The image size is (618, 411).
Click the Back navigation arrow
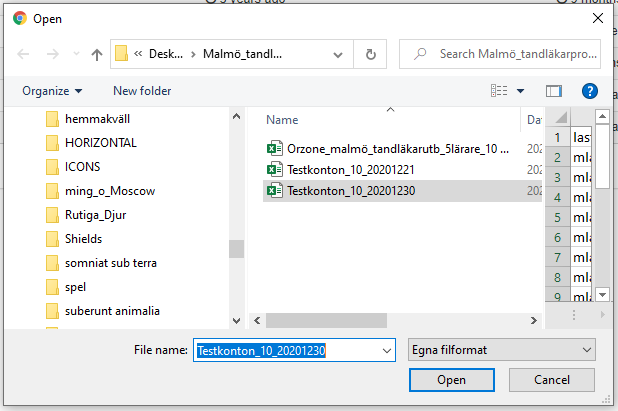pos(23,54)
